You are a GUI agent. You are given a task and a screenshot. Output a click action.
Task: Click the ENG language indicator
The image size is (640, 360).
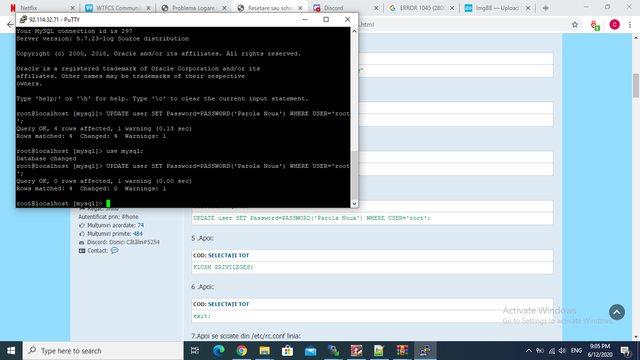pyautogui.click(x=576, y=351)
